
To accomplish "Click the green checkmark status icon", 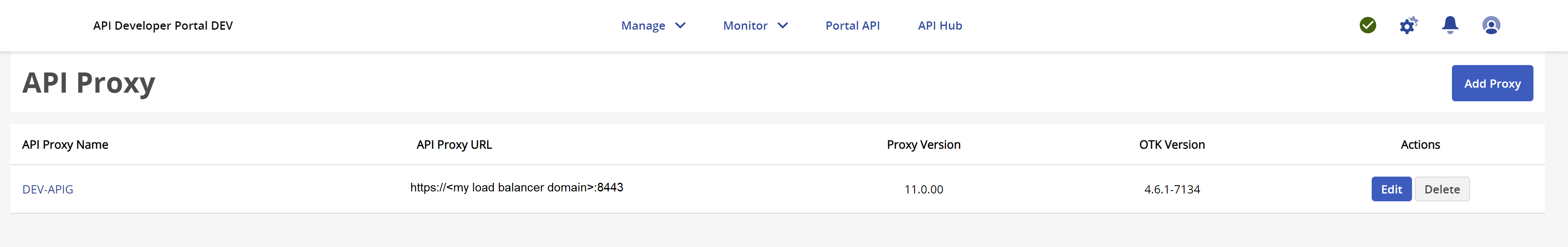I will point(1368,25).
